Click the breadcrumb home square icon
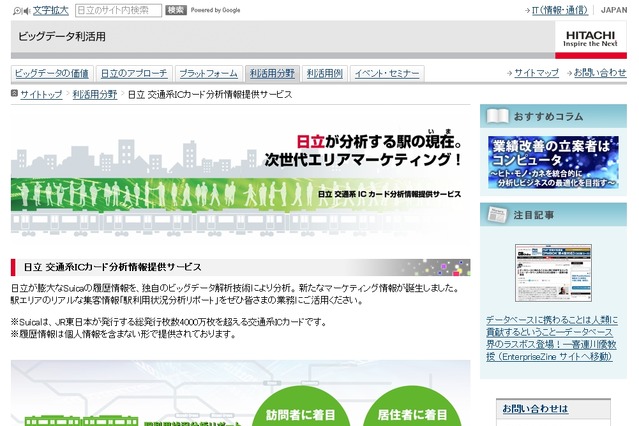 [14, 93]
